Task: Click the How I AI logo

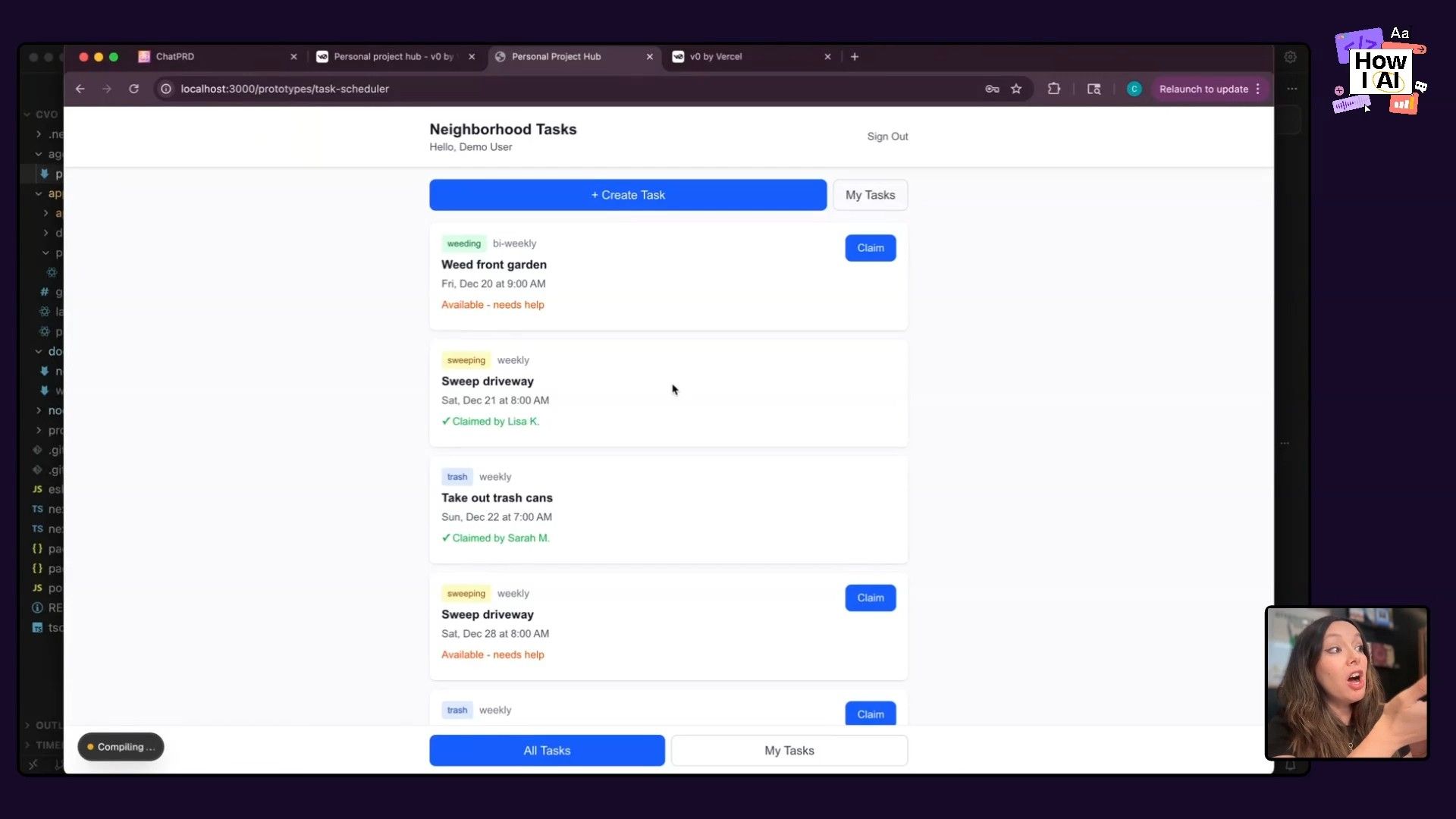Action: 1380,71
